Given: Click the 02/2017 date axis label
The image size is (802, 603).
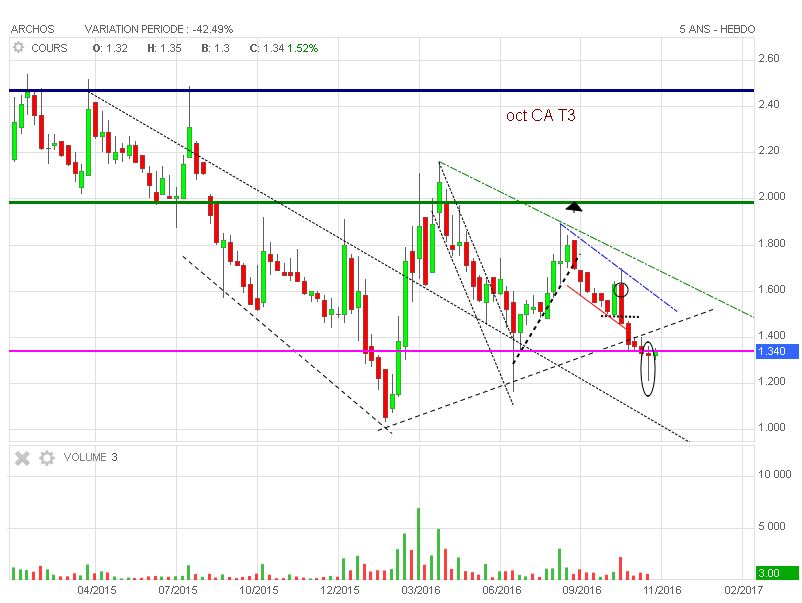Looking at the screenshot, I should pos(743,590).
